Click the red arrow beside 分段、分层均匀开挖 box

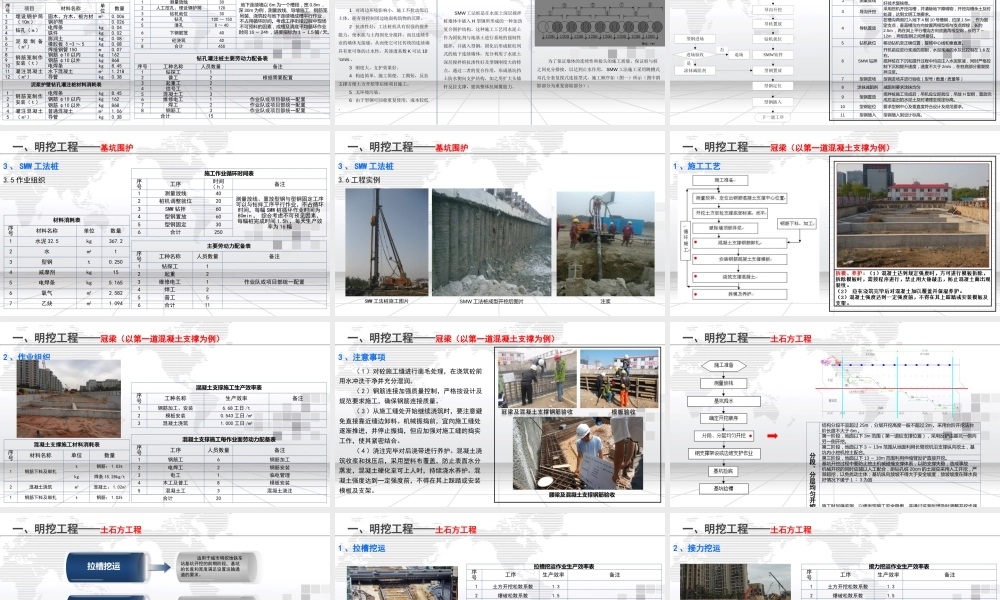(772, 435)
